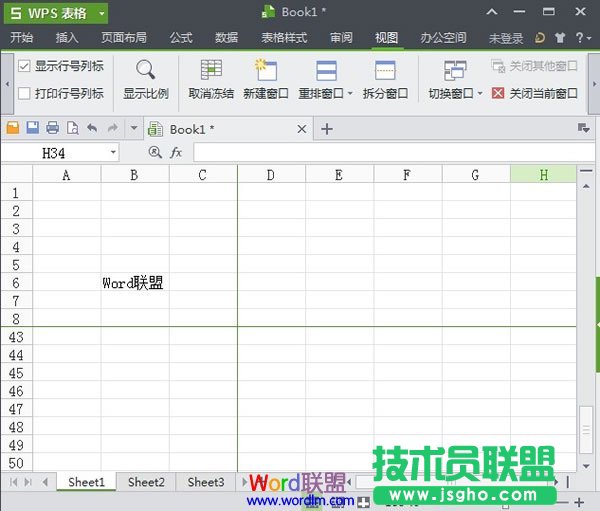Collapse the ribbon with the up caret

tap(492, 12)
